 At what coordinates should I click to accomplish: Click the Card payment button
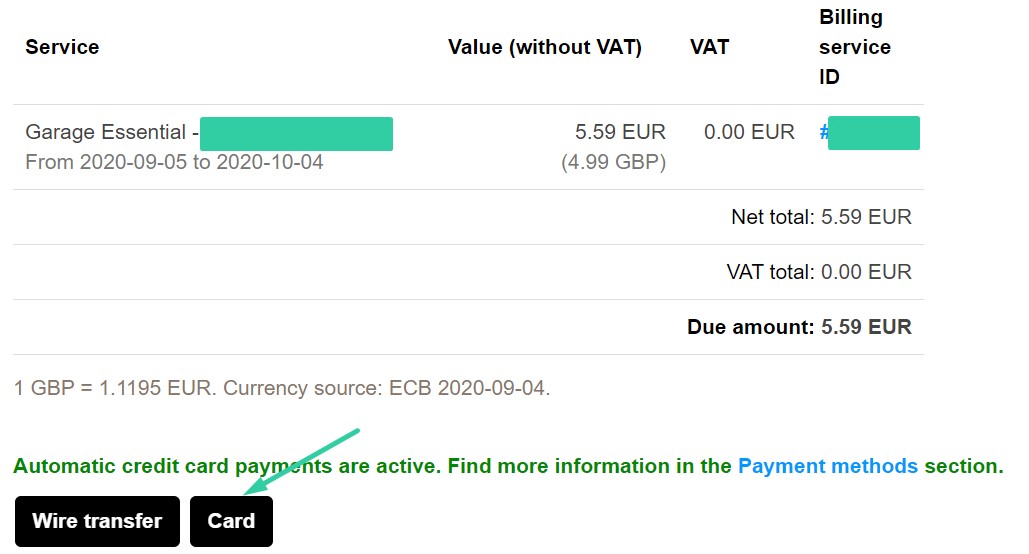coord(231,521)
